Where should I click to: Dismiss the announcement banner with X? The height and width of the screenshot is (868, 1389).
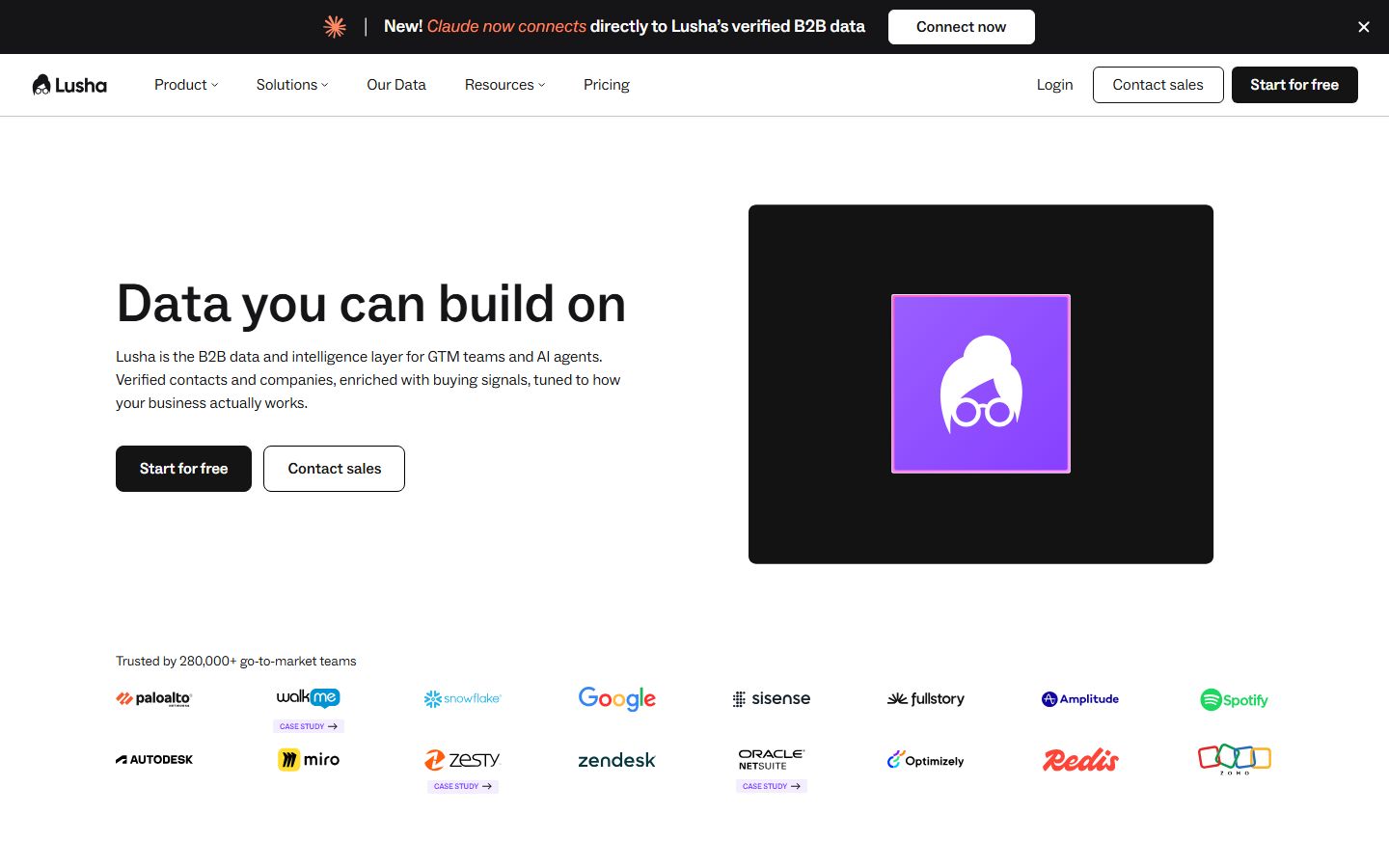coord(1364,27)
